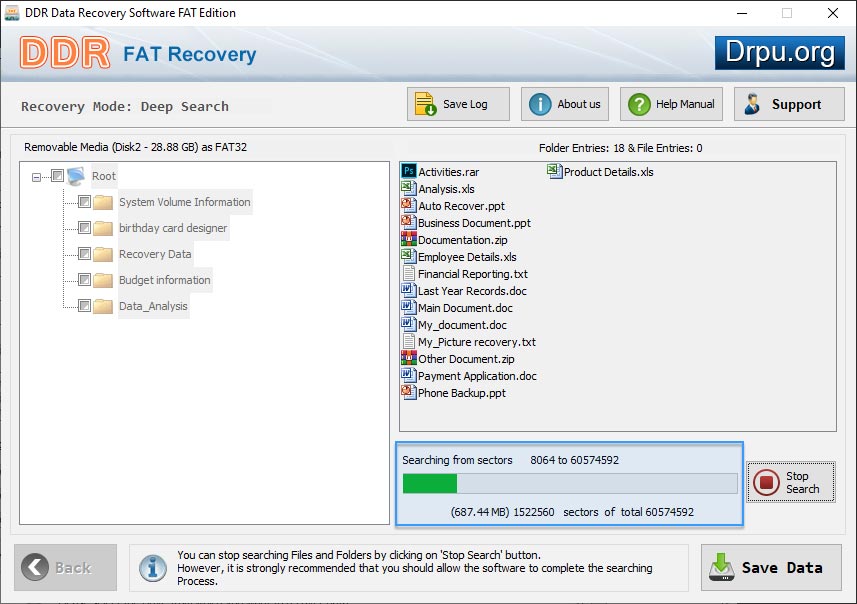The width and height of the screenshot is (857, 604).
Task: Click the My_document.doc file icon
Action: click(x=408, y=324)
